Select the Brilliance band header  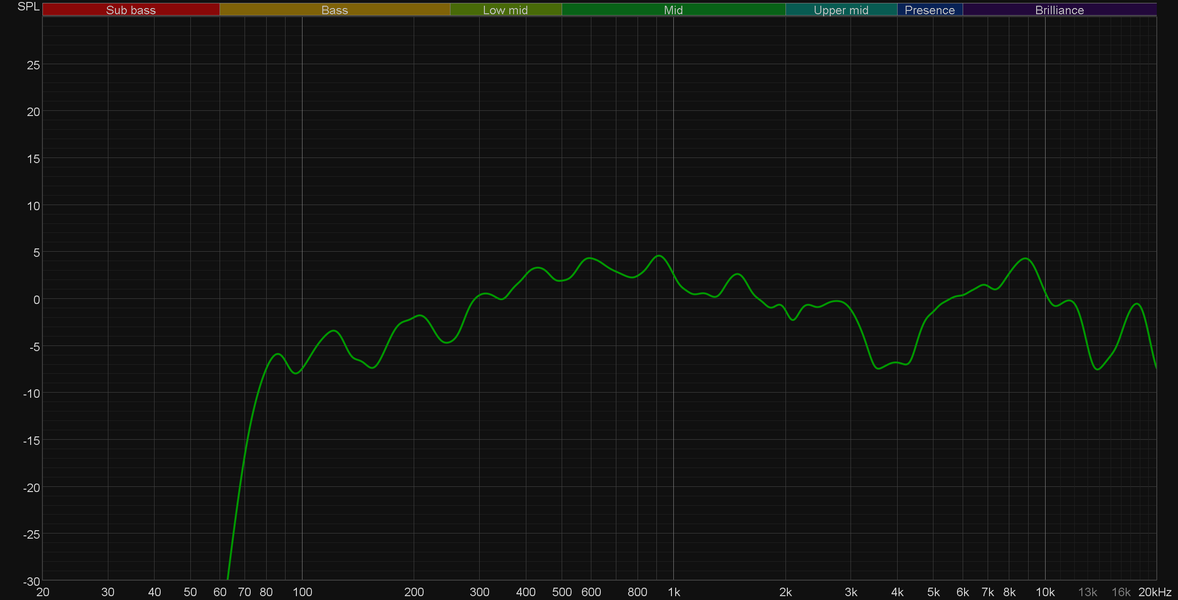pos(1059,10)
